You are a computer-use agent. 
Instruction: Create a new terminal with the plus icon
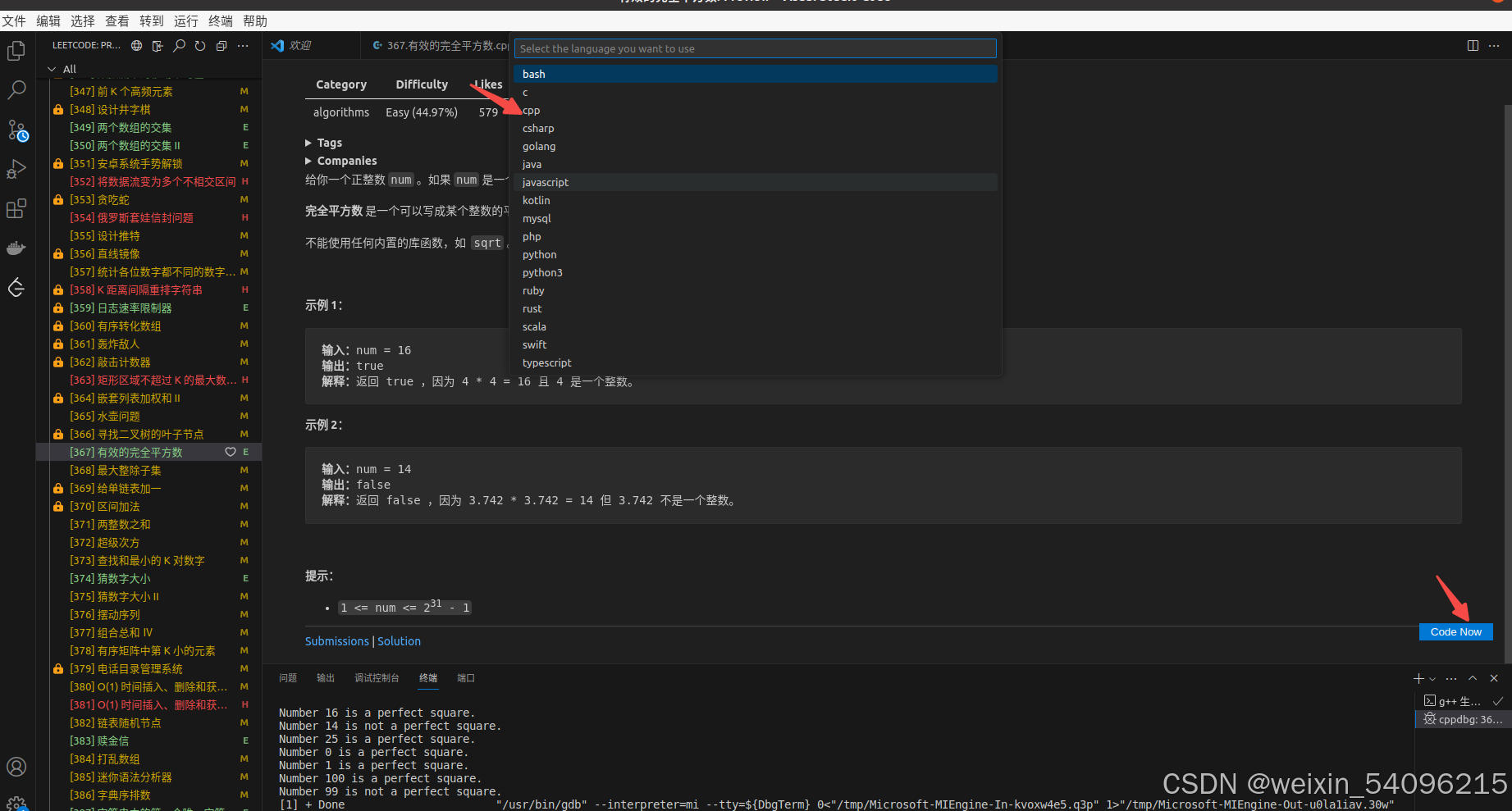pos(1418,678)
